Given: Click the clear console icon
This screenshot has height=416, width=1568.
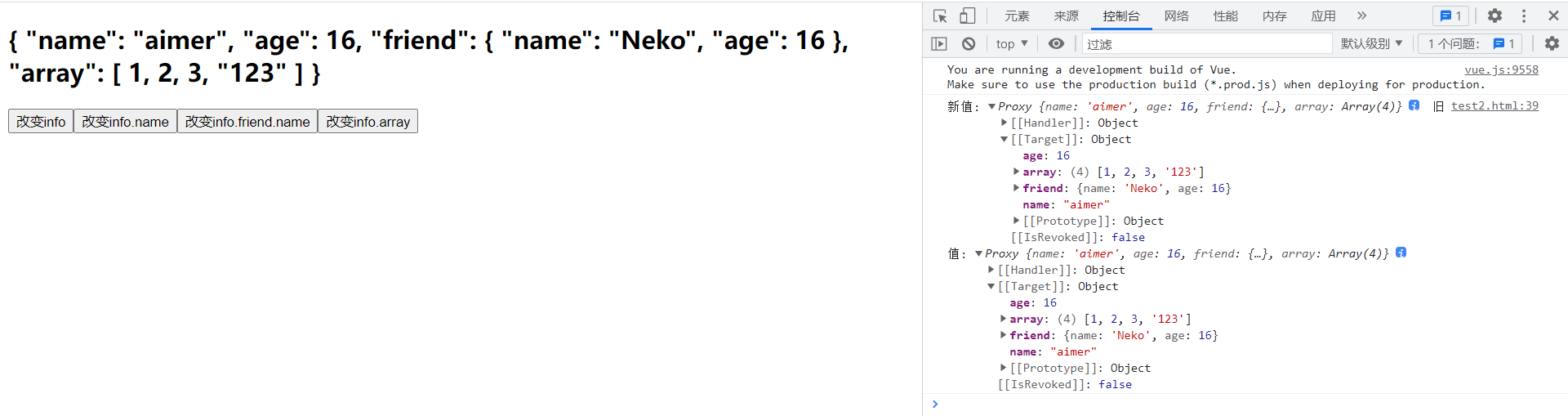Looking at the screenshot, I should [x=969, y=43].
